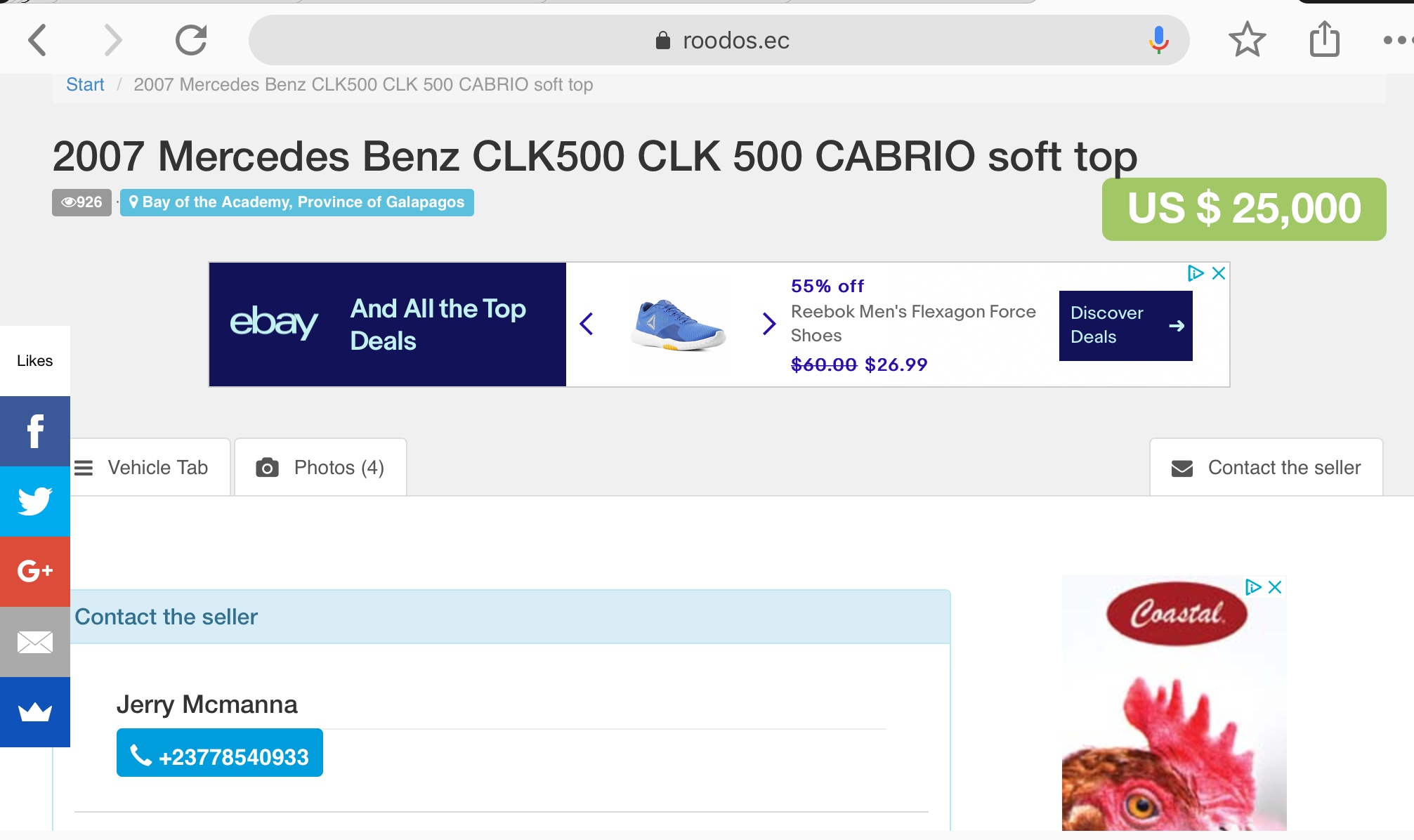Share listing on Facebook

[35, 431]
